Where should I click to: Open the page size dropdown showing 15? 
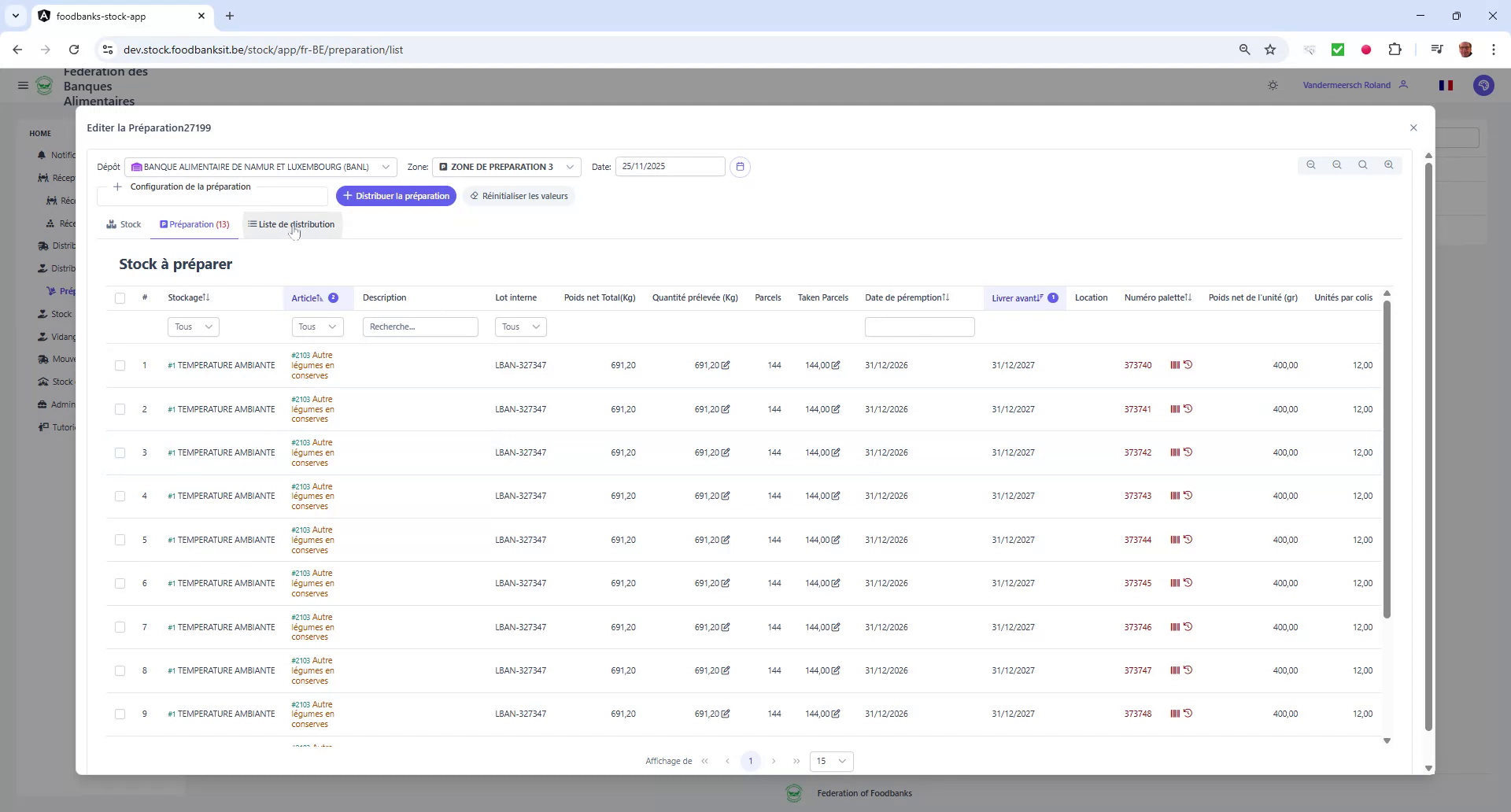831,761
